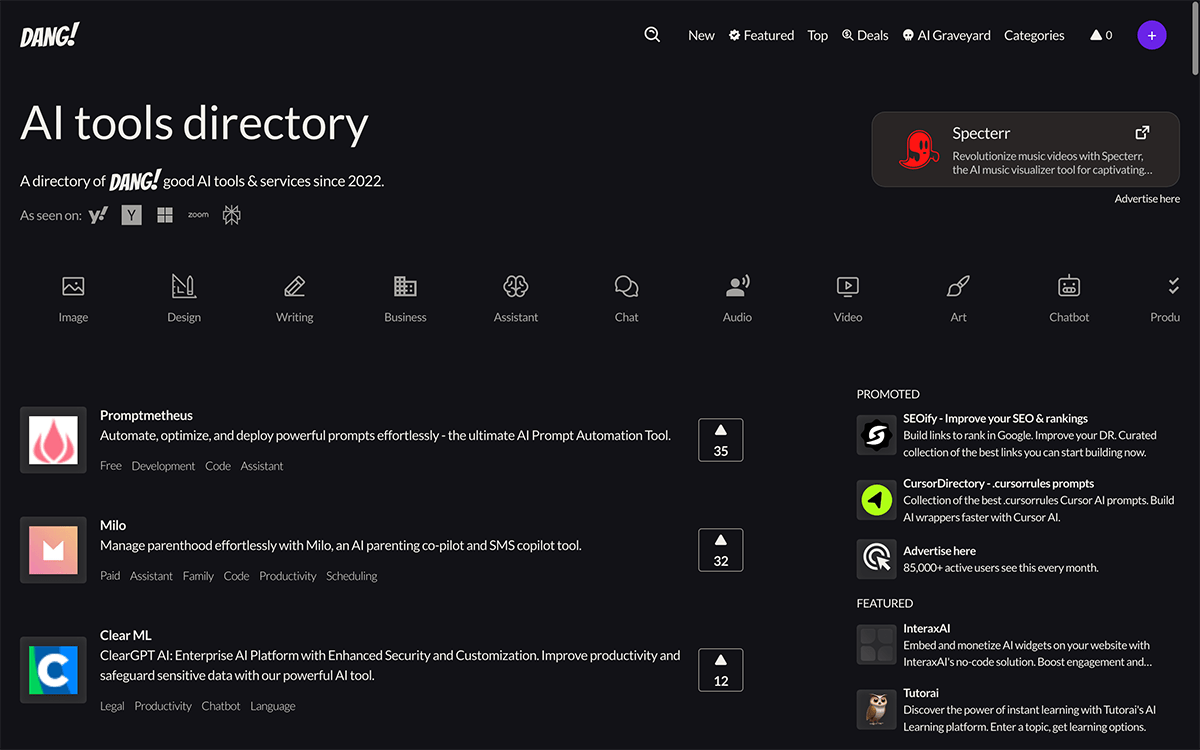Click the Clear ML logo thumbnail
The width and height of the screenshot is (1200, 750).
[53, 670]
